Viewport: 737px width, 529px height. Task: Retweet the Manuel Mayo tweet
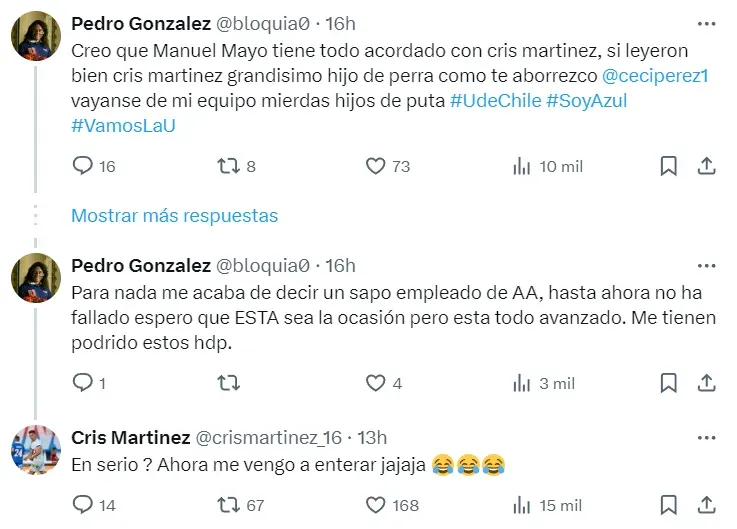click(228, 166)
